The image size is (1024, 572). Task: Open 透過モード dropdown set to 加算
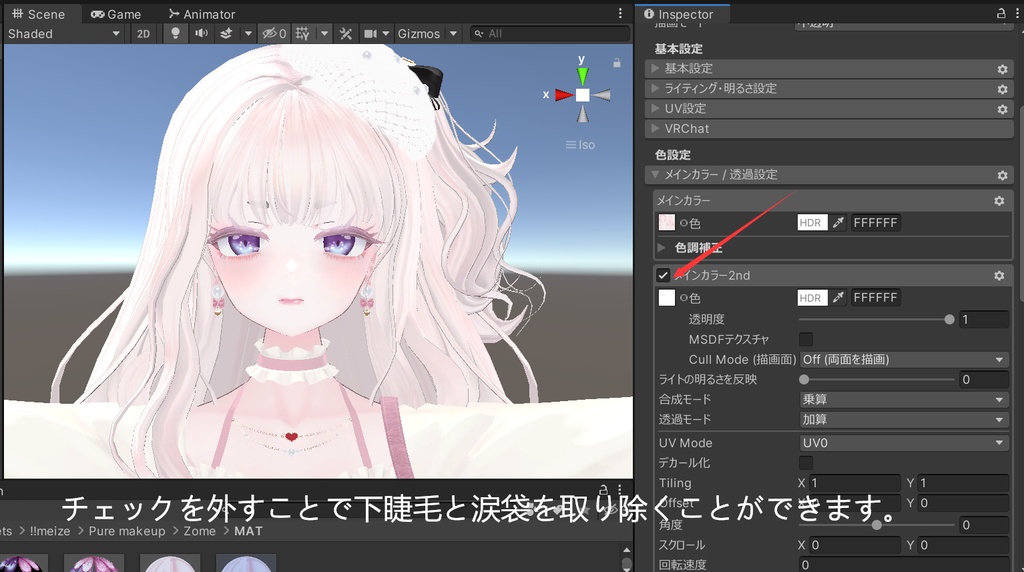904,419
